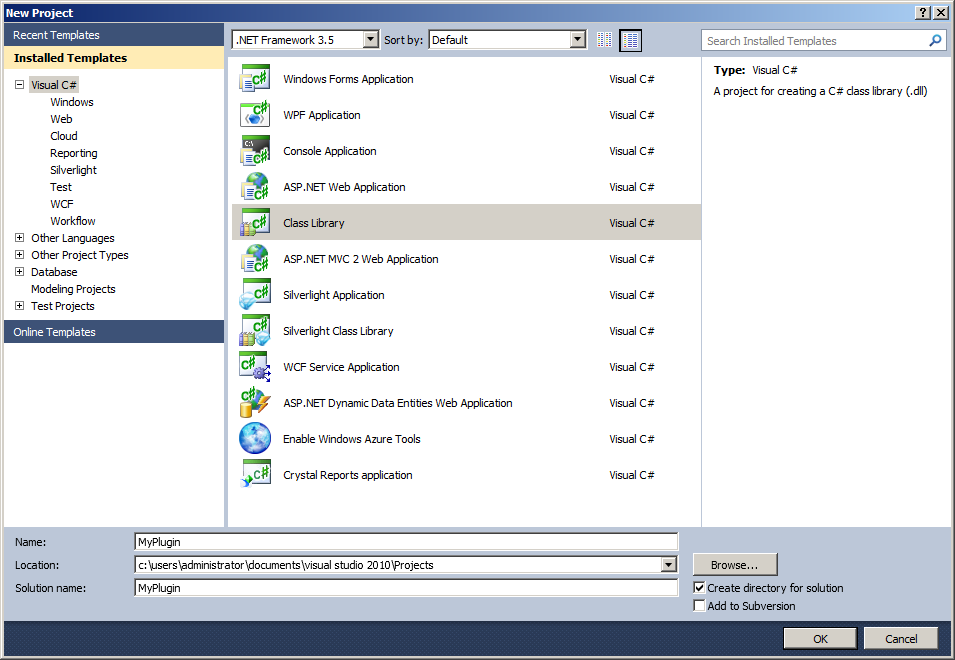This screenshot has height=660, width=955.
Task: Select the Test category under Visual C#
Action: click(x=61, y=187)
